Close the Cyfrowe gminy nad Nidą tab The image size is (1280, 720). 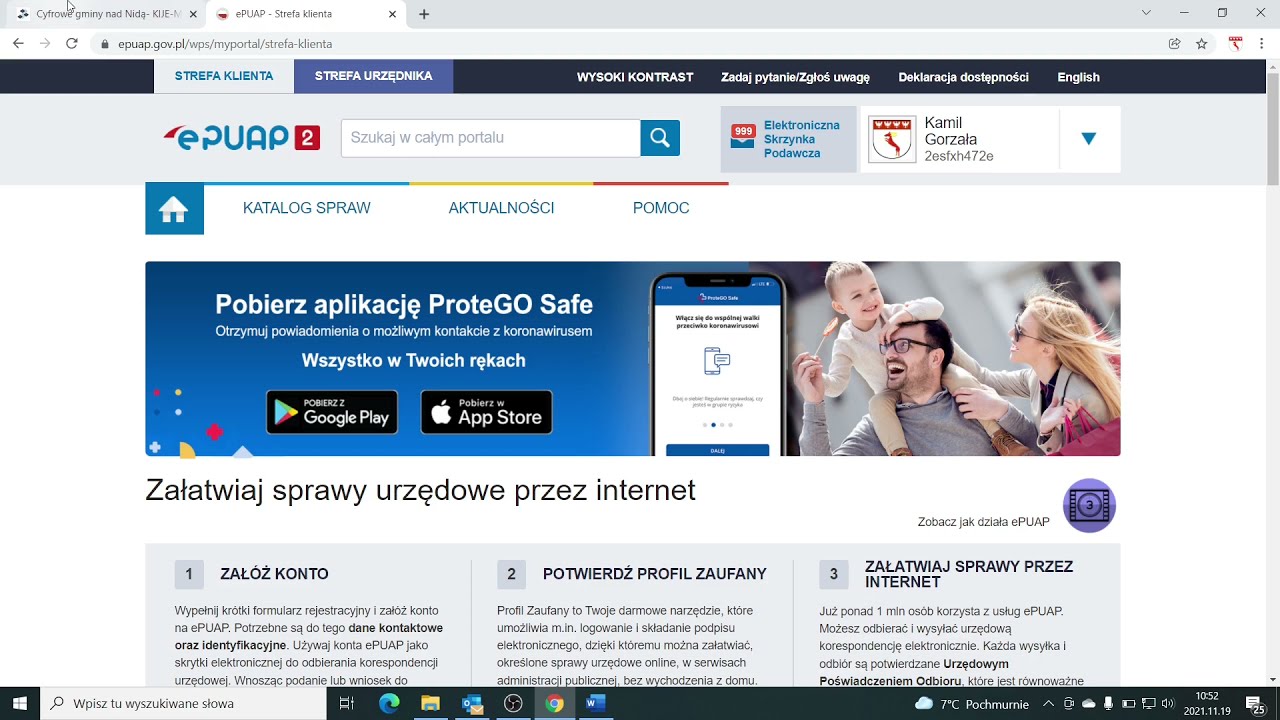pos(193,14)
